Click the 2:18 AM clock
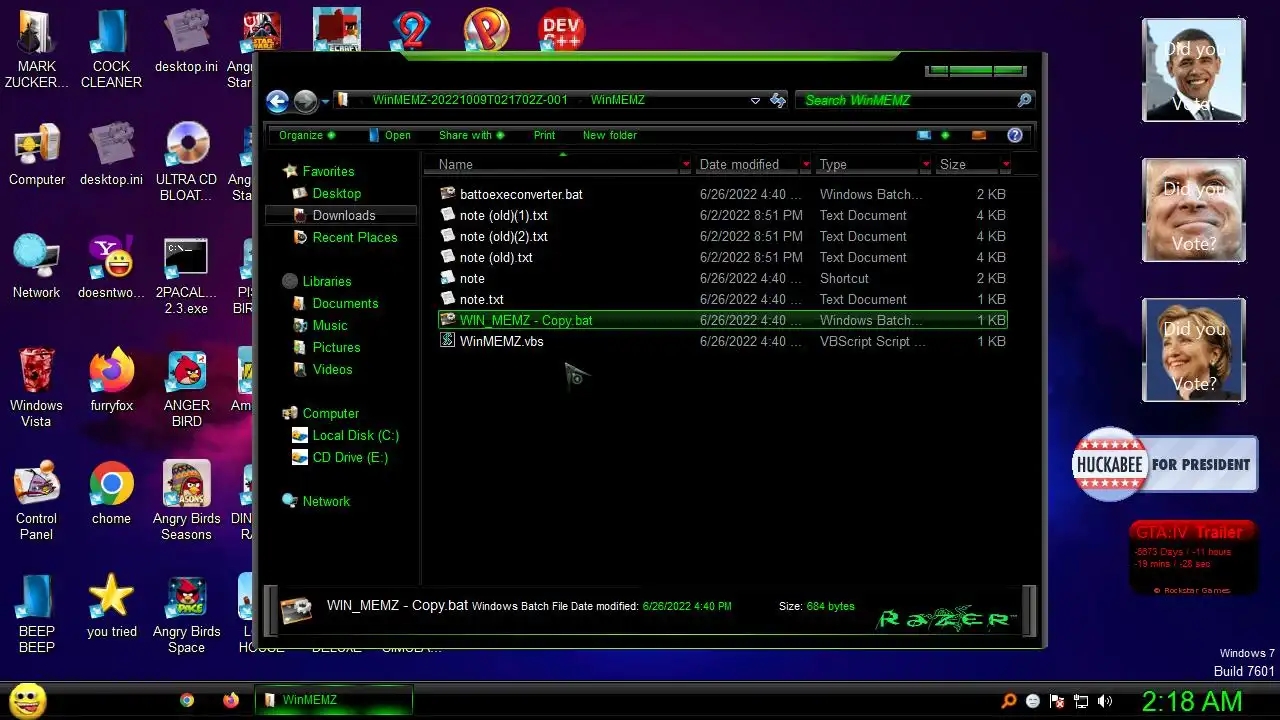Screen dimensions: 1280x720 pyautogui.click(x=1192, y=701)
